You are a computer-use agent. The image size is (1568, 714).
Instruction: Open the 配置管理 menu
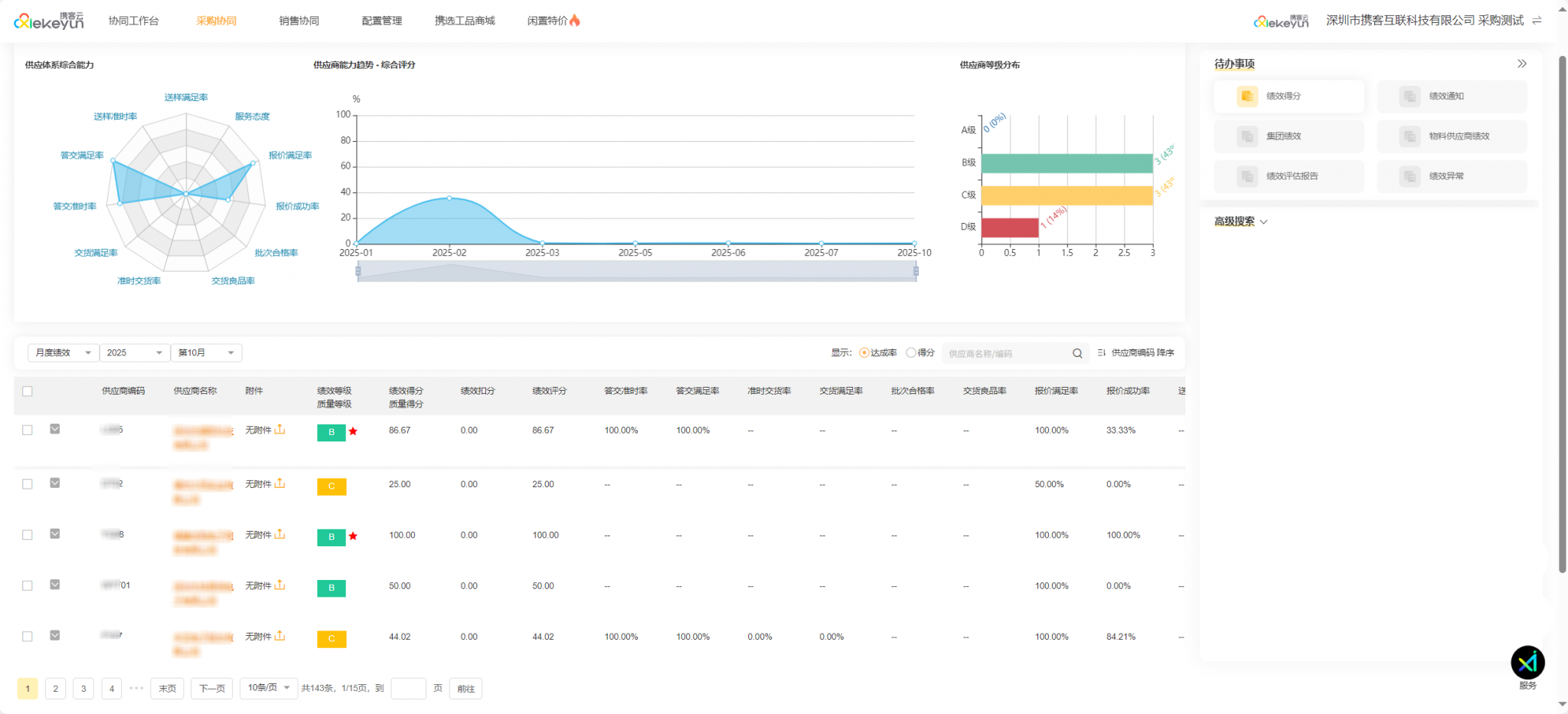coord(381,21)
